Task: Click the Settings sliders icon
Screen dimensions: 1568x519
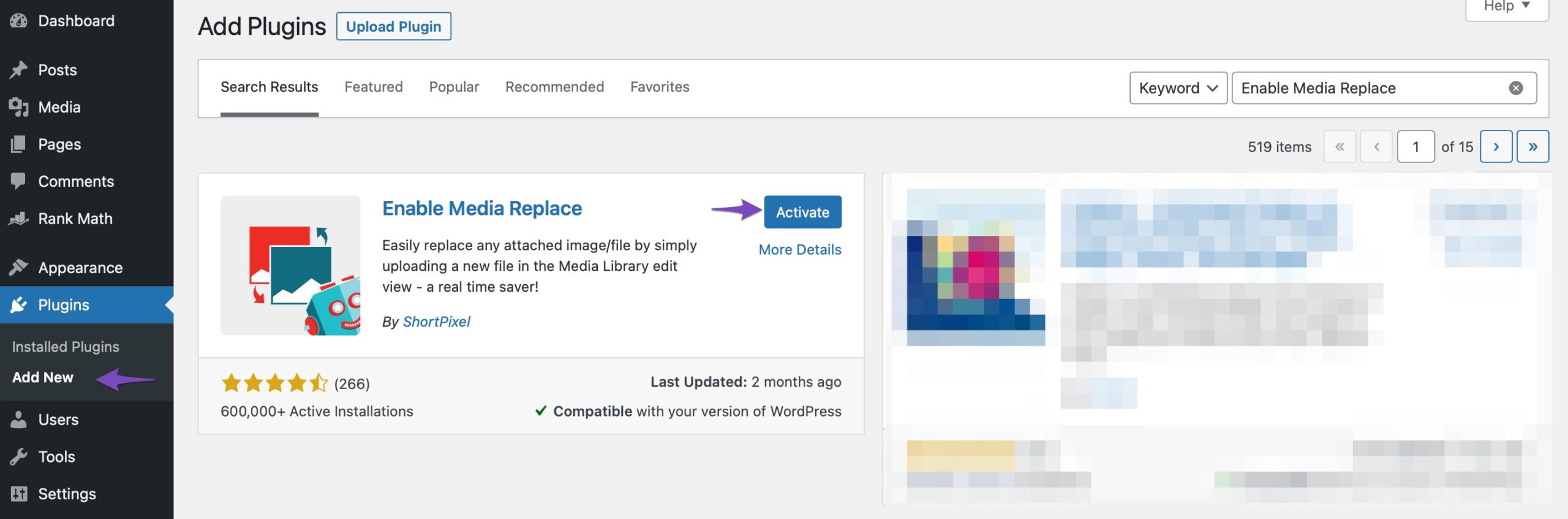Action: 19,494
